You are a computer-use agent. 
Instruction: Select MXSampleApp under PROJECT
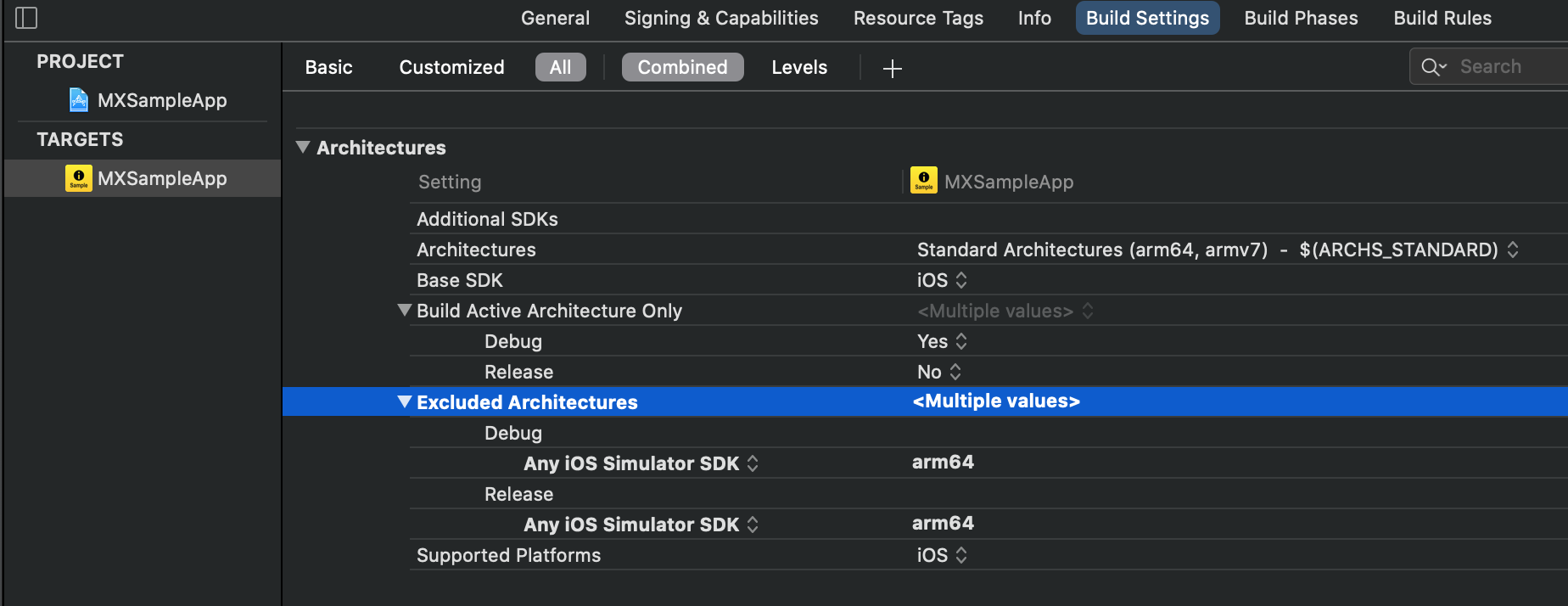pos(162,100)
